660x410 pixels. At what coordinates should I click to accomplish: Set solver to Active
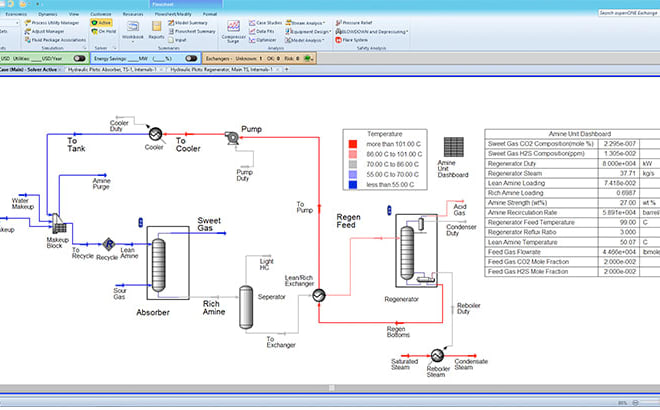tap(101, 23)
